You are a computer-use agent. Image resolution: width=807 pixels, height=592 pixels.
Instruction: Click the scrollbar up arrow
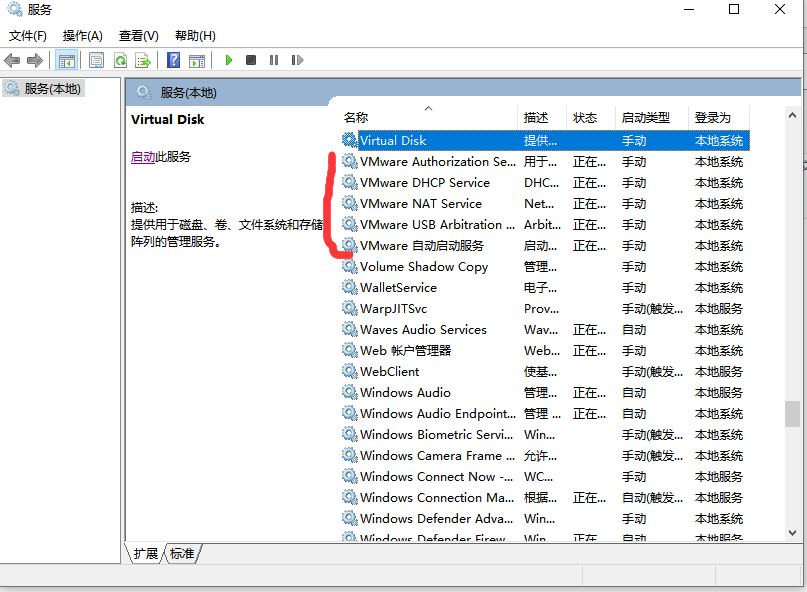tap(792, 115)
